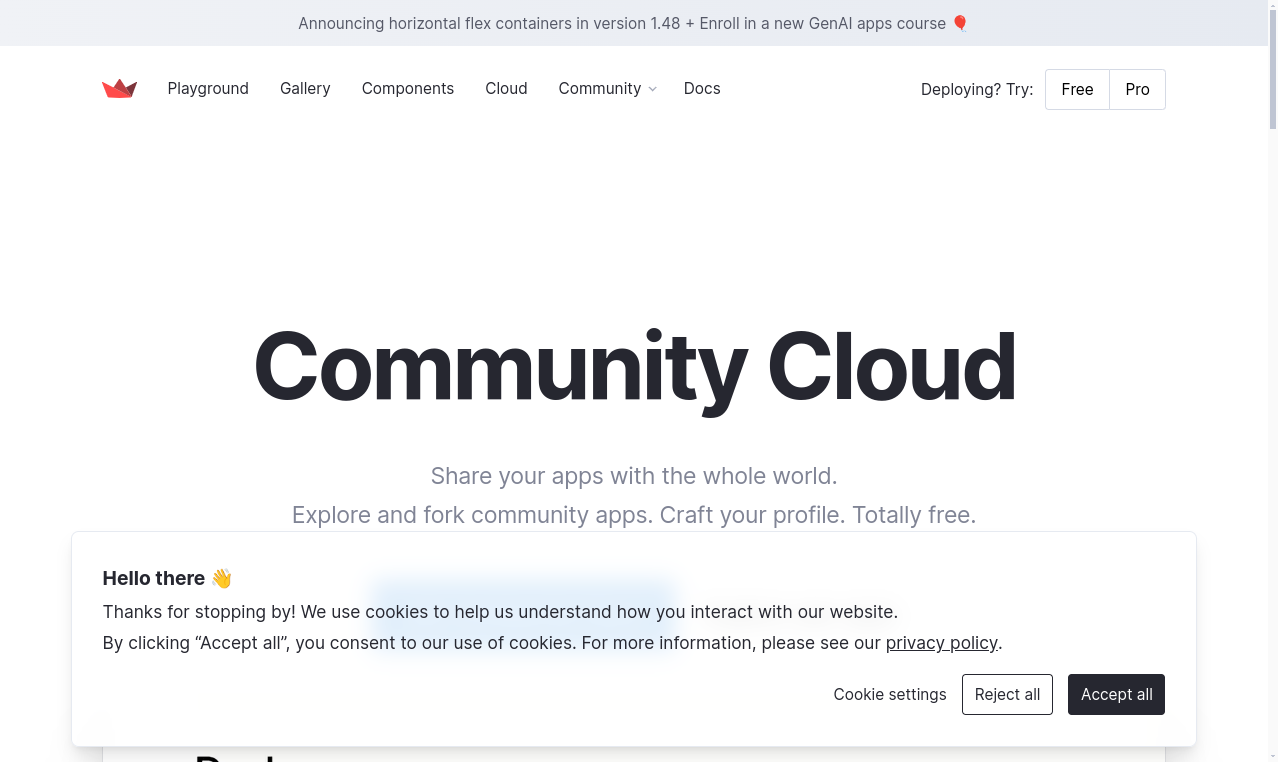Open the Community nav menu
This screenshot has width=1278, height=762.
599,89
